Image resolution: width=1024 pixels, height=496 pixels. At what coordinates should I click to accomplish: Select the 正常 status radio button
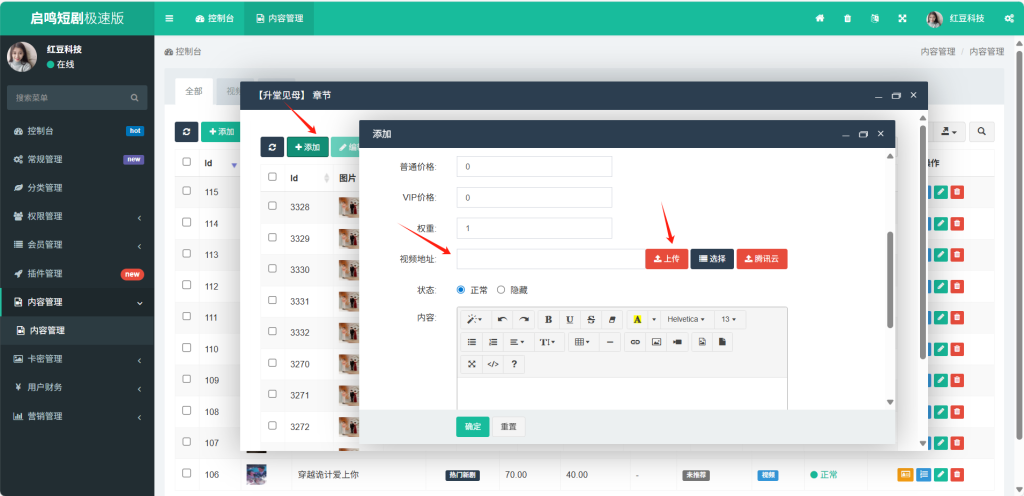[x=461, y=289]
